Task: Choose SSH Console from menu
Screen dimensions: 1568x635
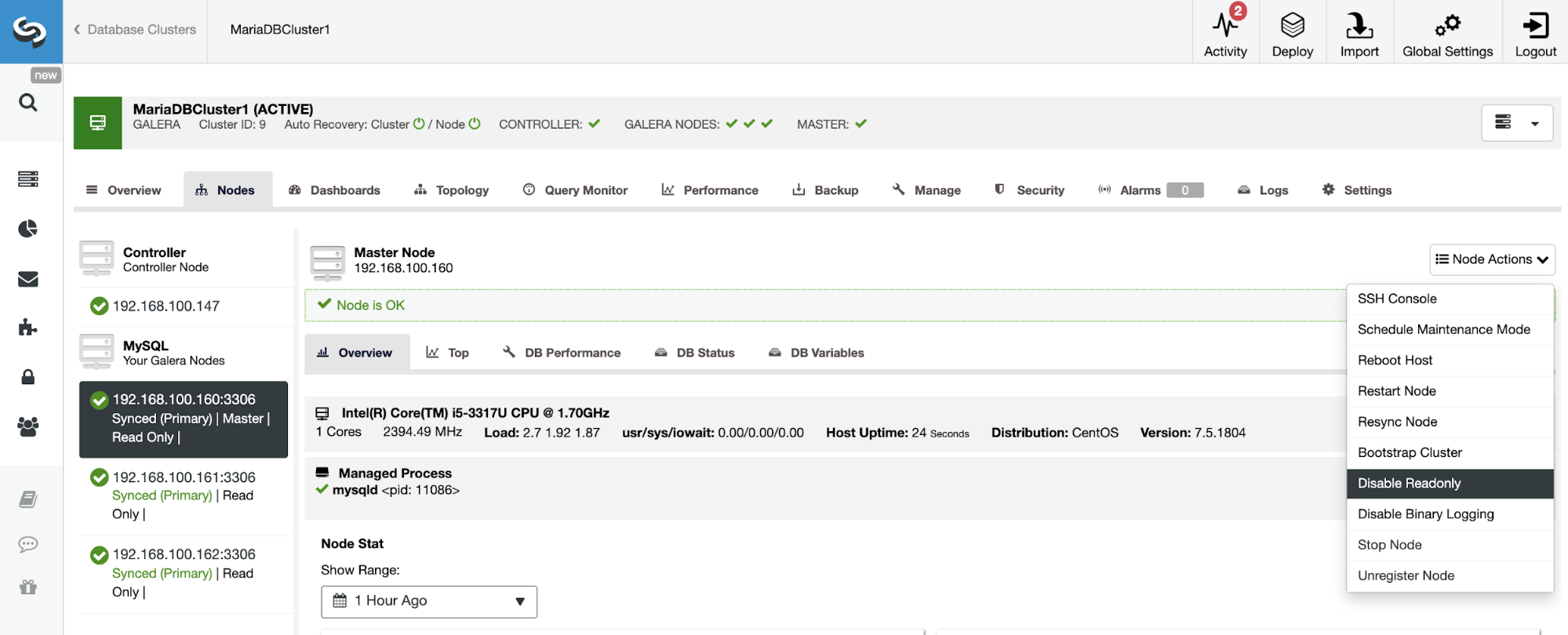Action: tap(1450, 299)
